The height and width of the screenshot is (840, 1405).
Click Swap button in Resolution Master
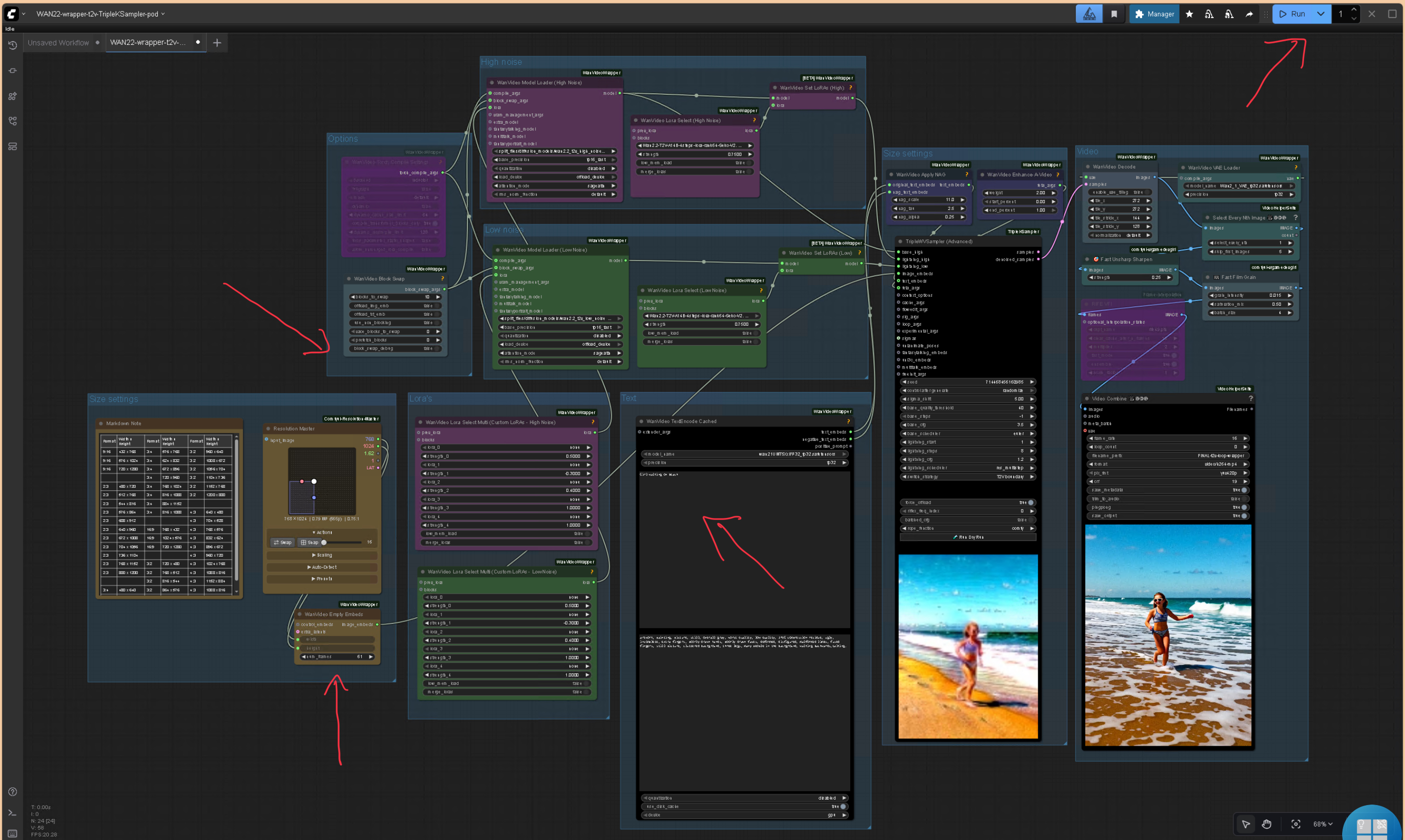pyautogui.click(x=282, y=542)
